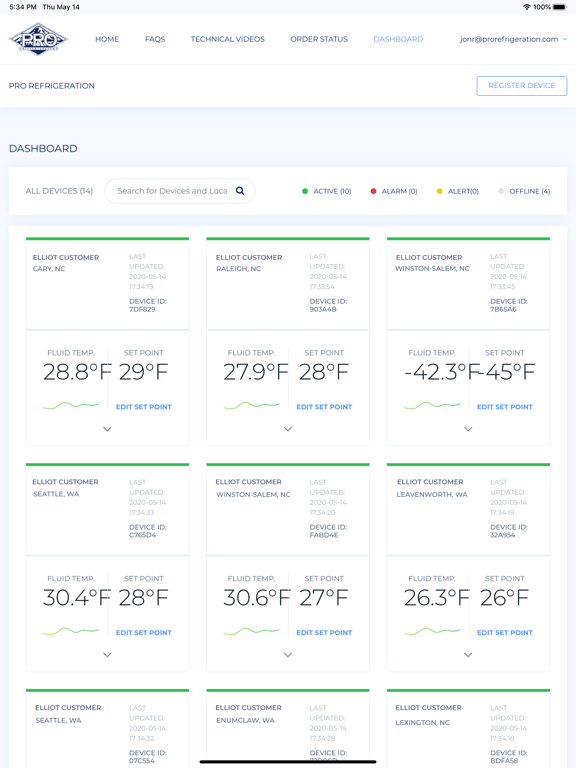Click the PRO Refrigeration logo
Image resolution: width=576 pixels, height=768 pixels.
38,39
